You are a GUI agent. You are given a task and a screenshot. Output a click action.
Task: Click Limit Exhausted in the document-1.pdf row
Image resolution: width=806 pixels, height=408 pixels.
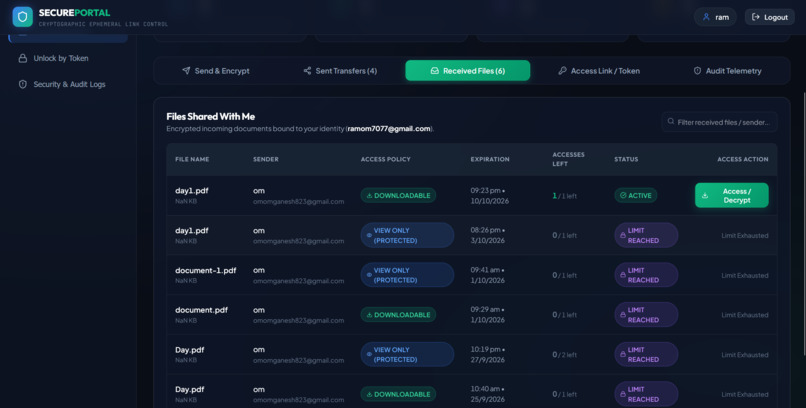point(745,275)
